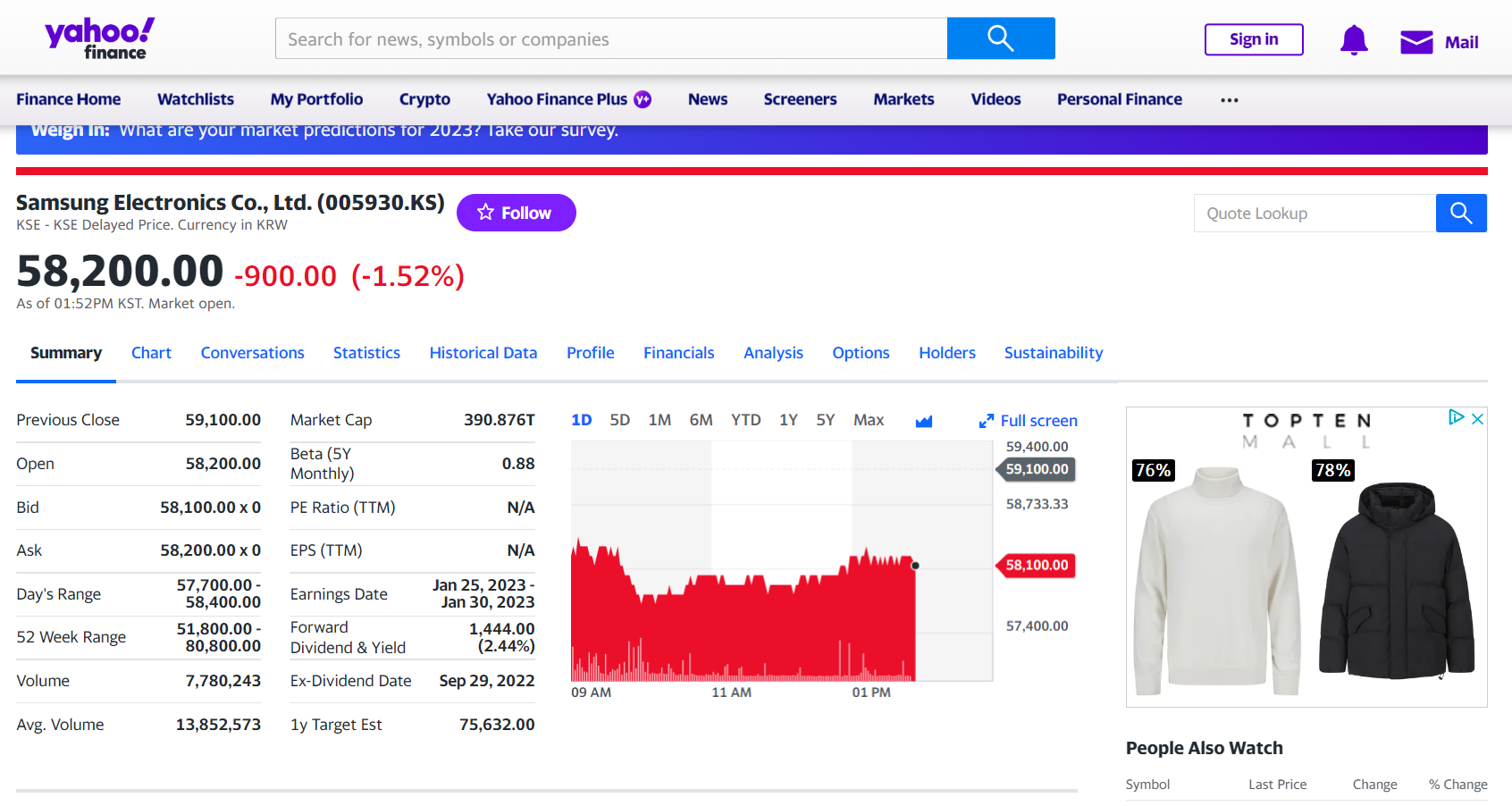Open the Holders tab

point(947,353)
